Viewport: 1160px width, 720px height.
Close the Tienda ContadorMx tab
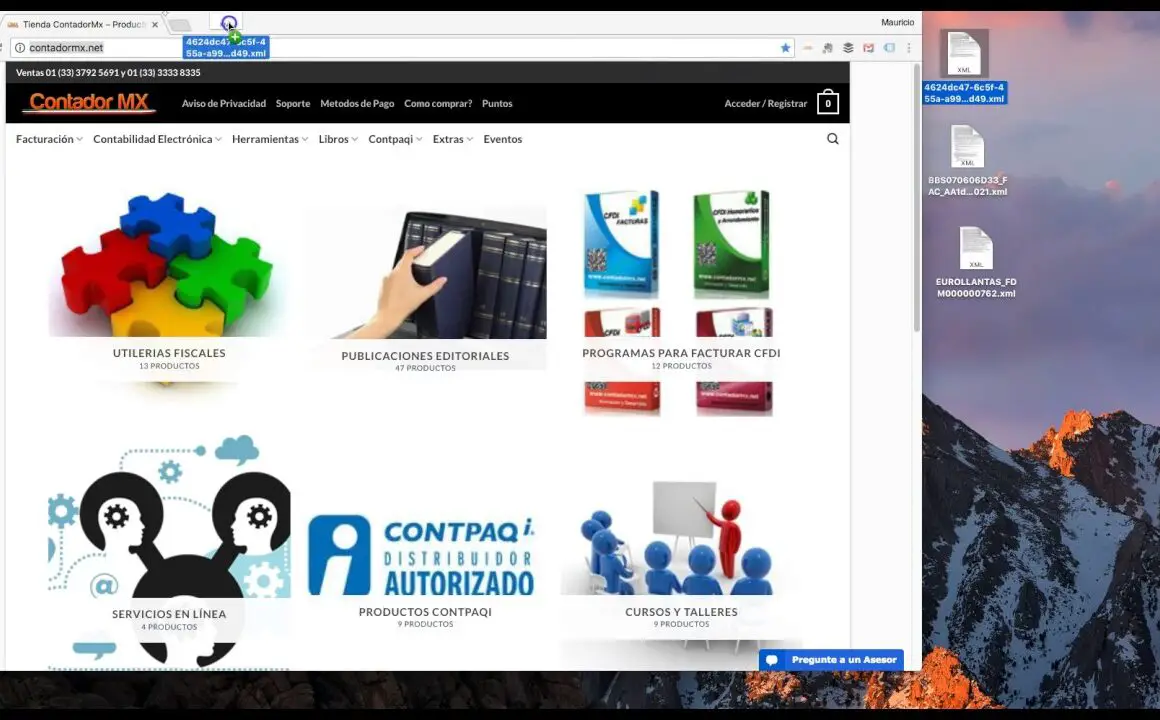[155, 24]
